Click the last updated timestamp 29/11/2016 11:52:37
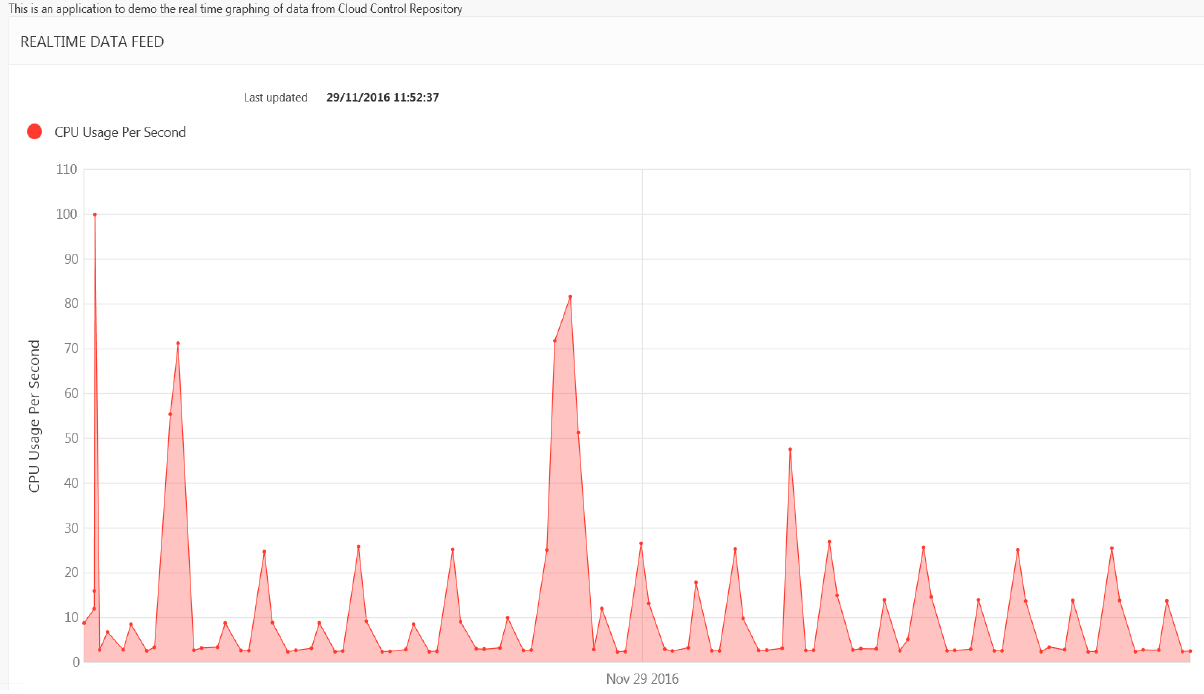The height and width of the screenshot is (694, 1204). point(383,98)
